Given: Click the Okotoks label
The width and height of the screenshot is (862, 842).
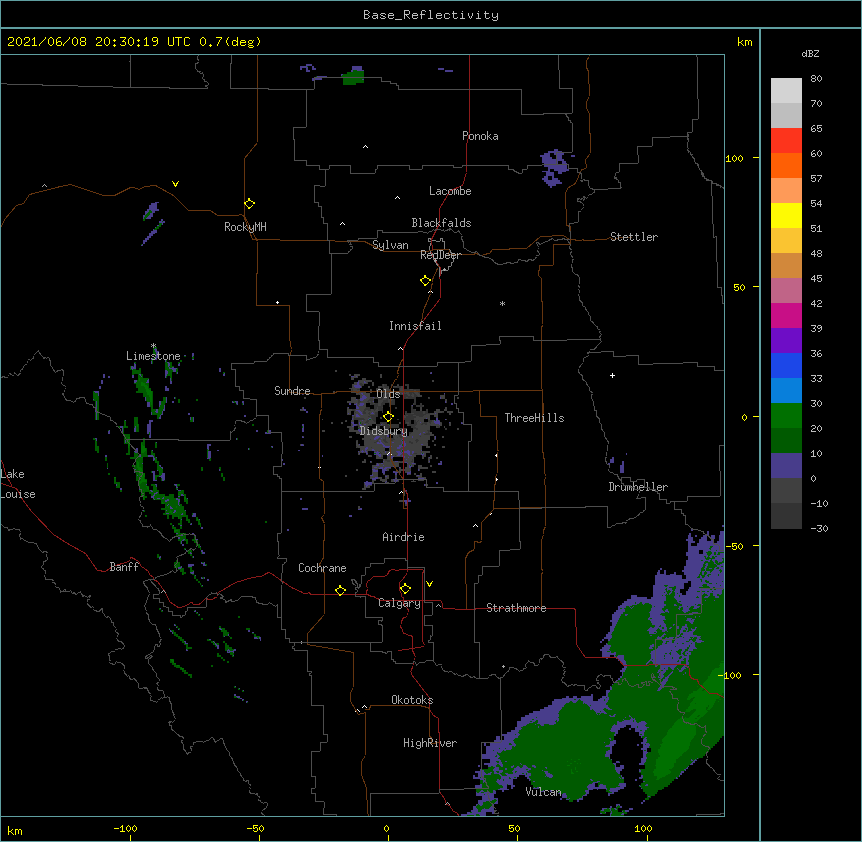Looking at the screenshot, I should 412,700.
